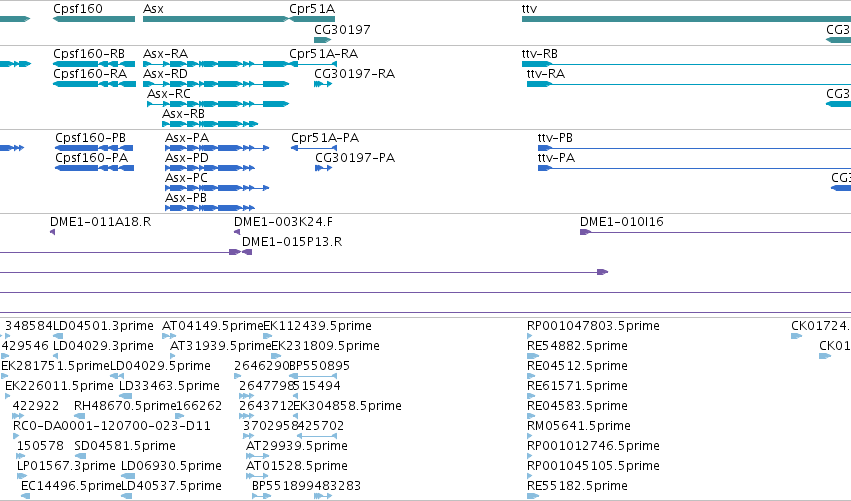Select the LD33463.5prime EST feature
The image size is (851, 501).
[125, 396]
